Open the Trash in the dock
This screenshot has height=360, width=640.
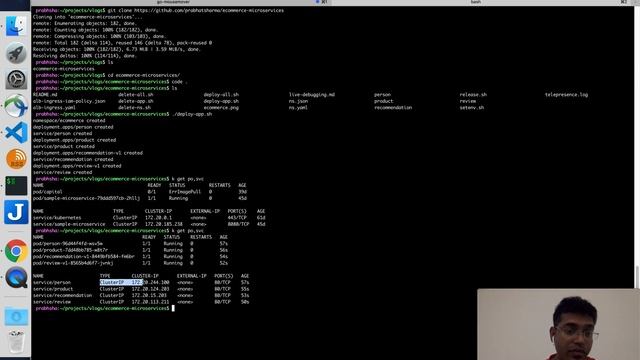coord(16,342)
